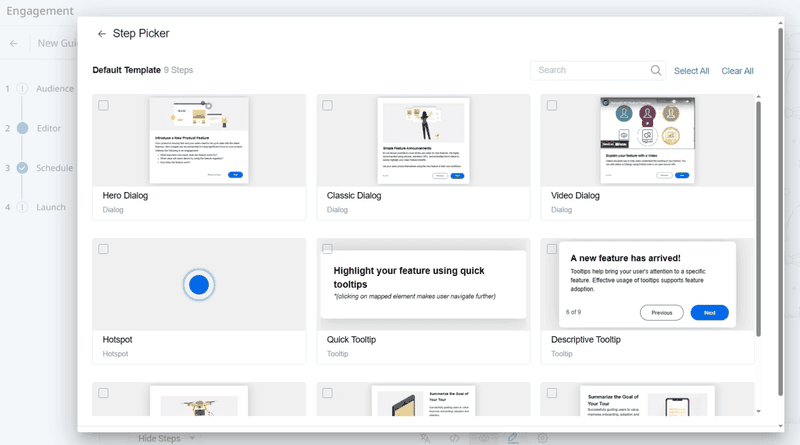The width and height of the screenshot is (800, 445).
Task: Expand the Hide Steps dropdown
Action: click(x=166, y=438)
